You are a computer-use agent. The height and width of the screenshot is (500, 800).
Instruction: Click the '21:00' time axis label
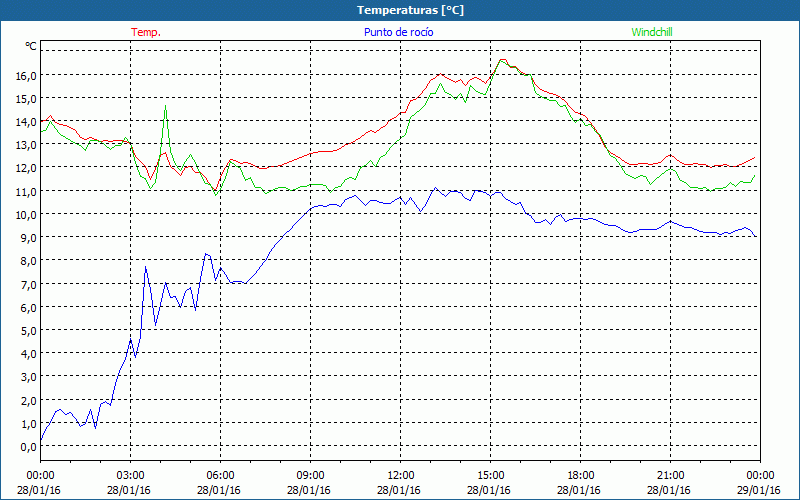(x=670, y=476)
